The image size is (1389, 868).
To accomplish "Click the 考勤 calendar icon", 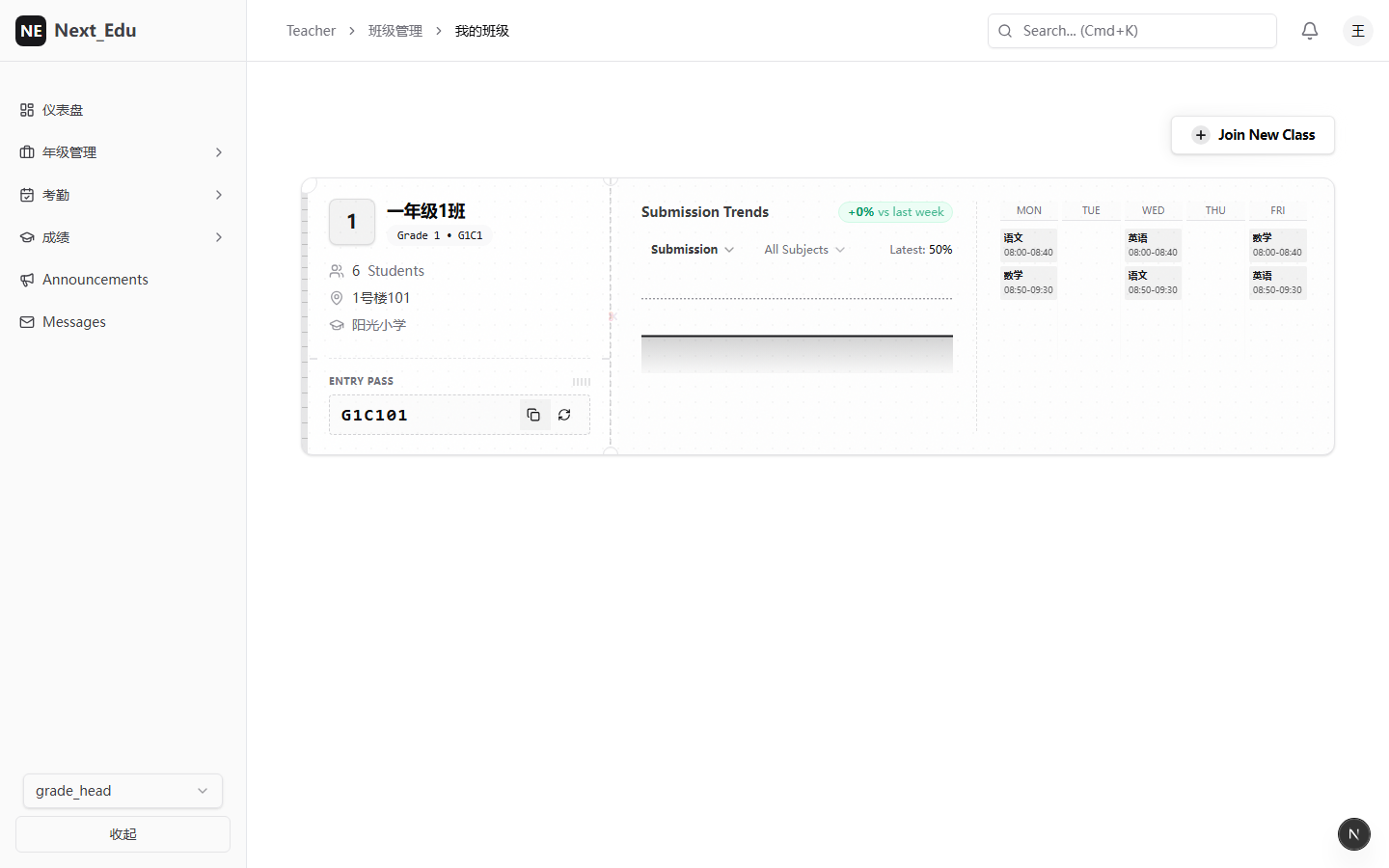I will tap(27, 195).
